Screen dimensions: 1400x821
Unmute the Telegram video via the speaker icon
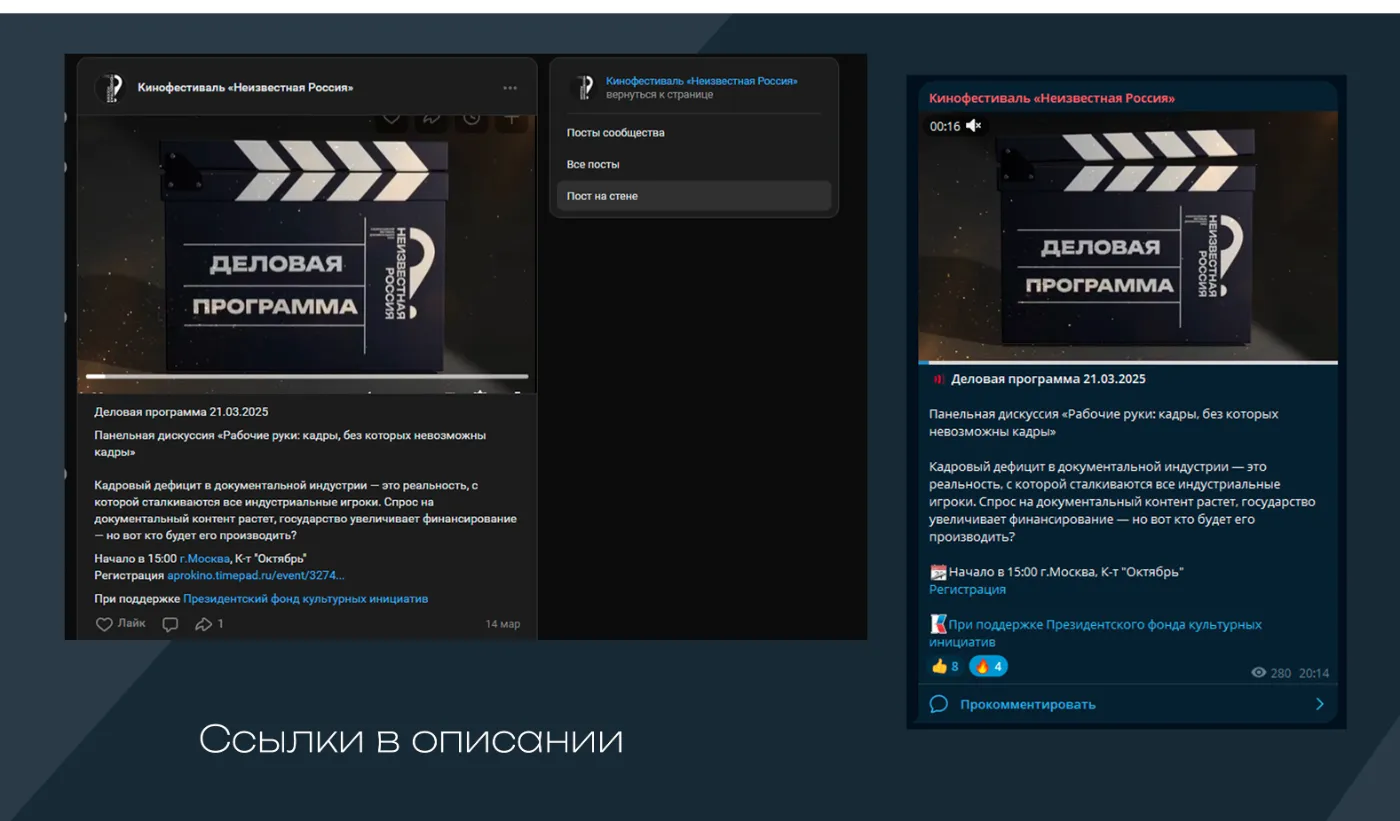(973, 126)
